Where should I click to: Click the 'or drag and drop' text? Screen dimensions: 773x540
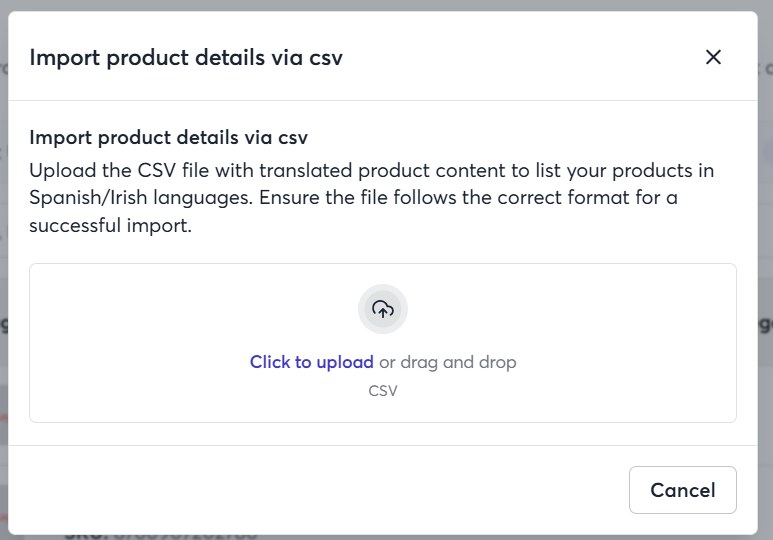[448, 362]
